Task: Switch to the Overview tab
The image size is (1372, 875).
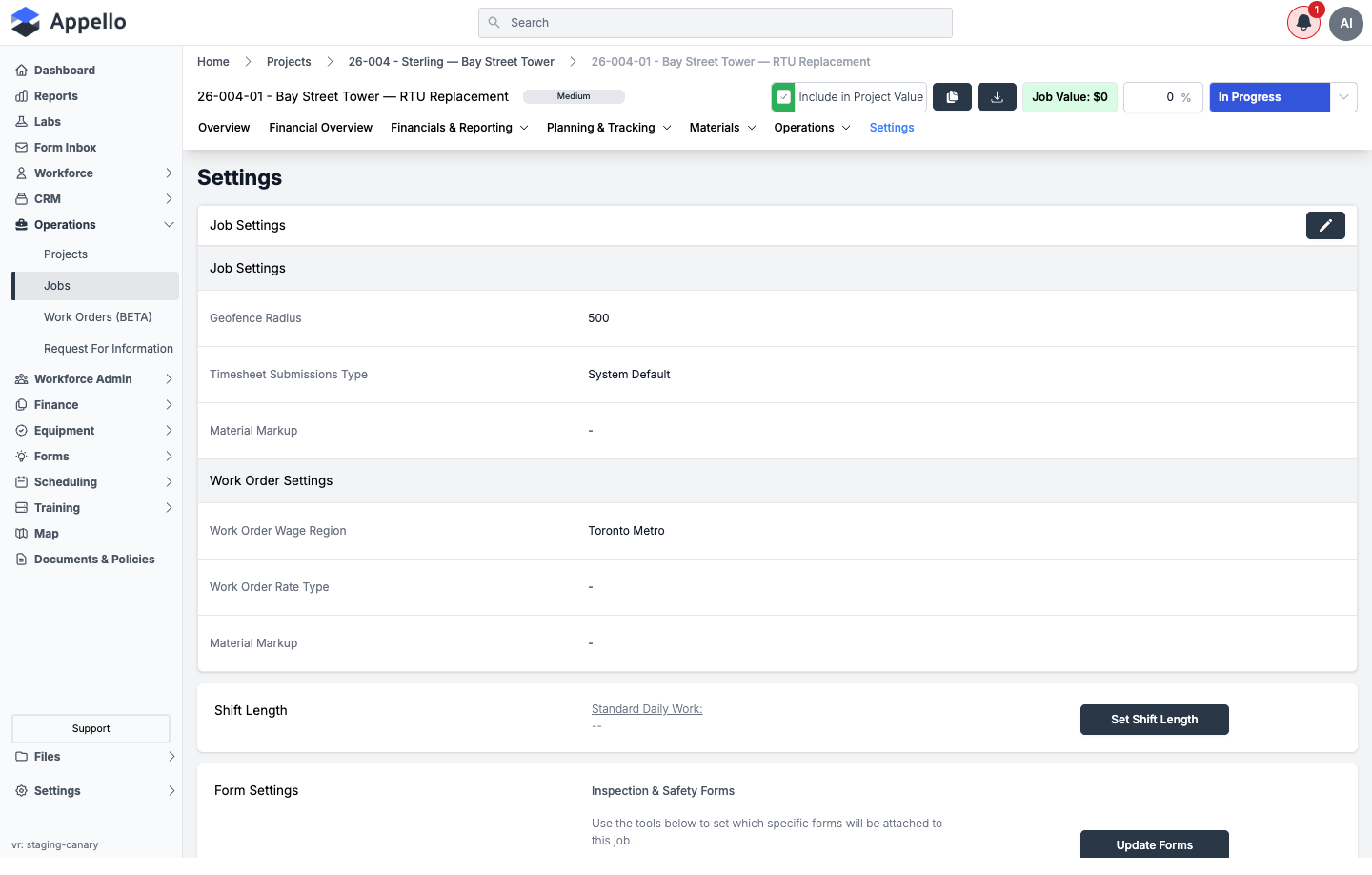Action: (224, 128)
